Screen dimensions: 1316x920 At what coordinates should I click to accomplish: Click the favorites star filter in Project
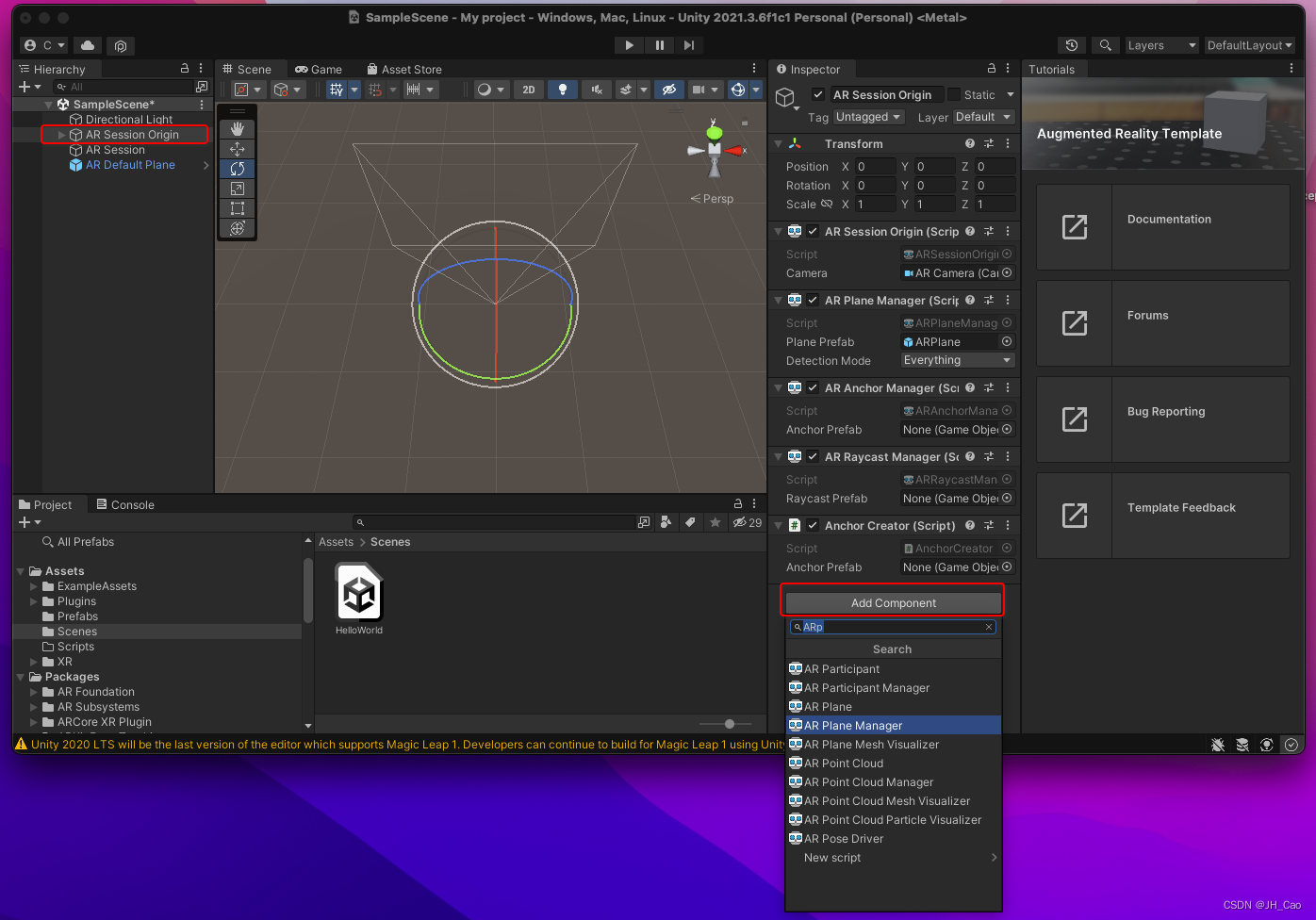pyautogui.click(x=716, y=522)
